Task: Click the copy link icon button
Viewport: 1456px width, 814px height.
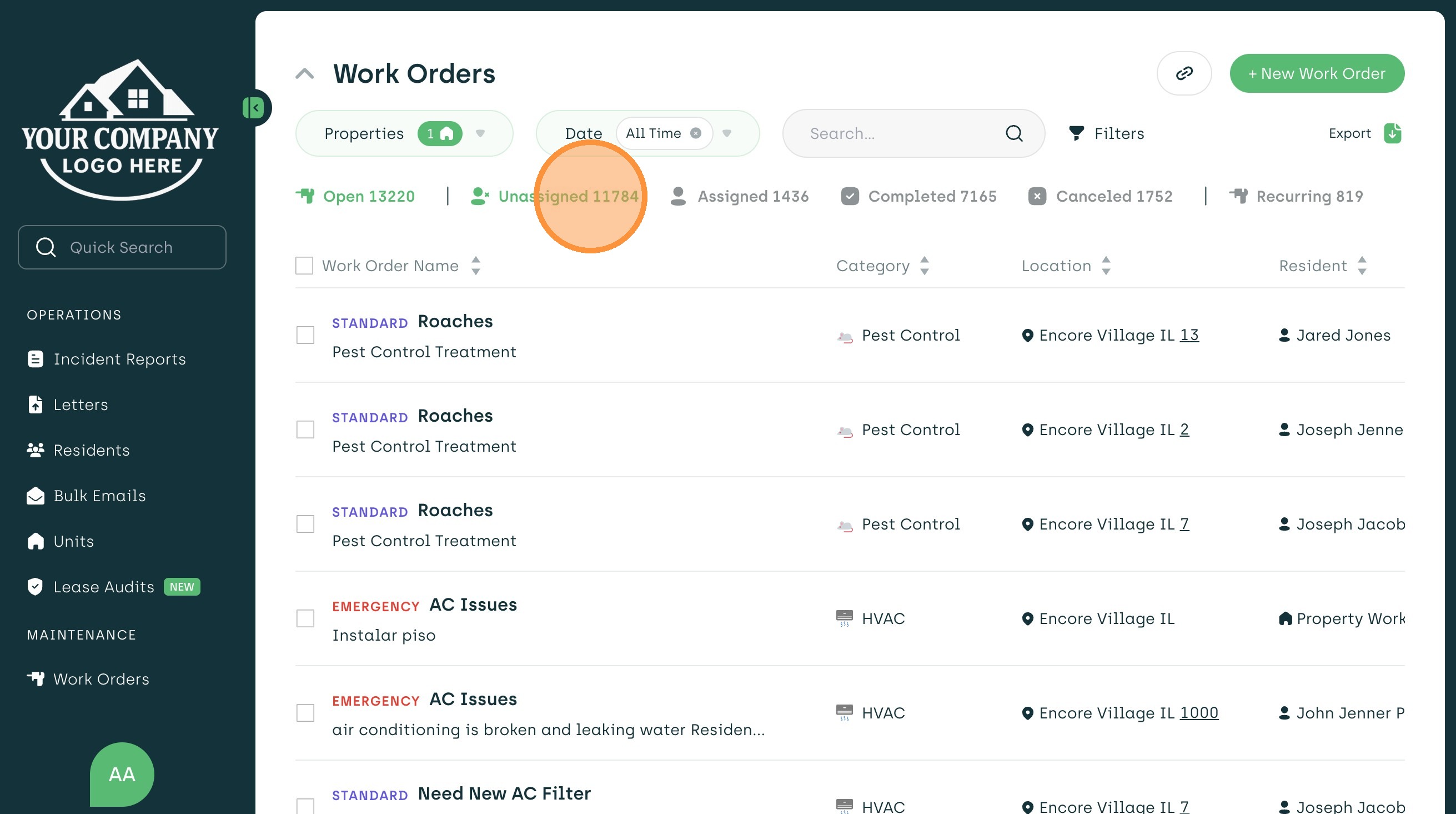Action: [x=1183, y=73]
